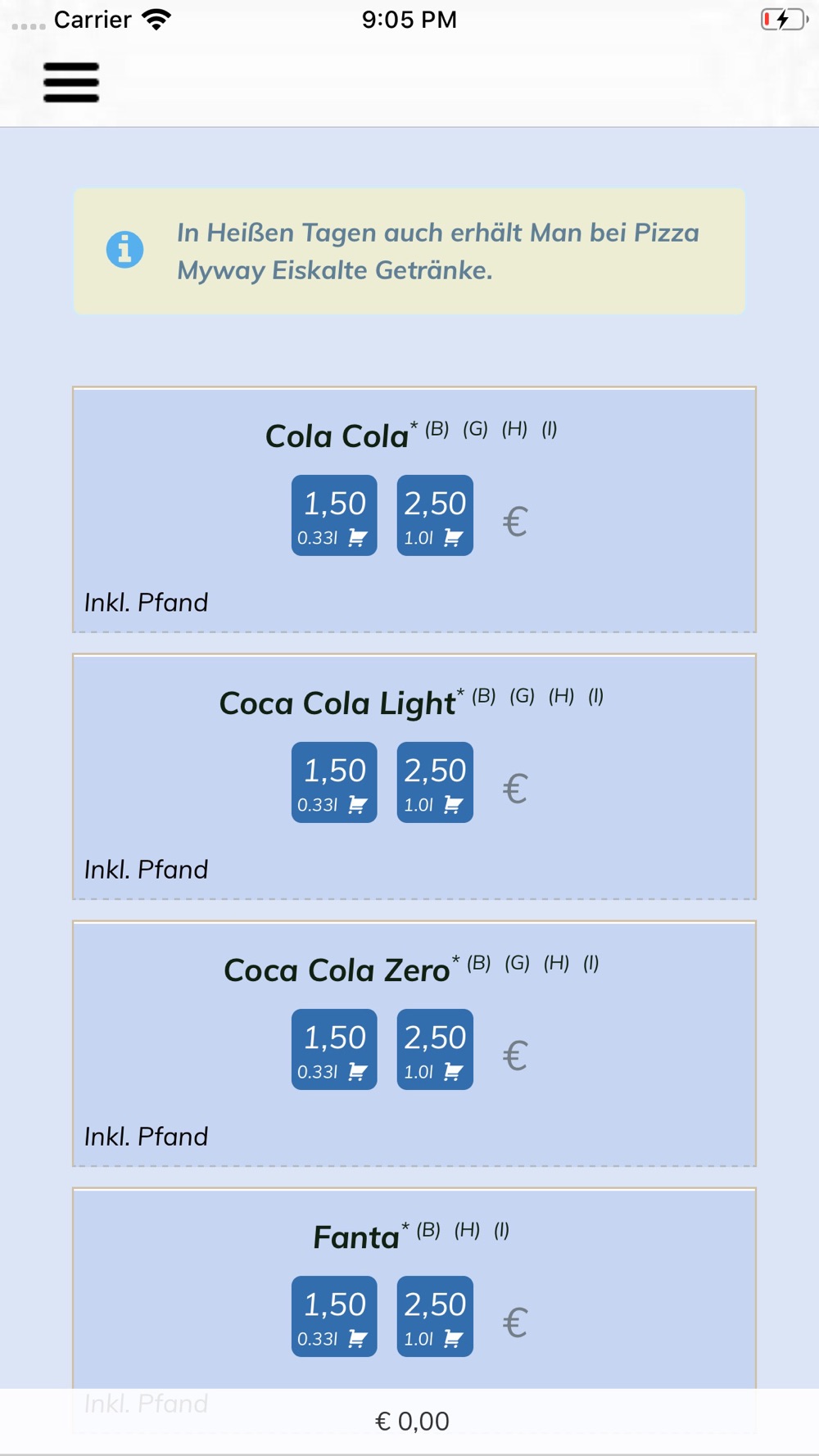Image resolution: width=819 pixels, height=1456 pixels.
Task: Tap allergen (H) next to Fanta
Action: tap(467, 1229)
